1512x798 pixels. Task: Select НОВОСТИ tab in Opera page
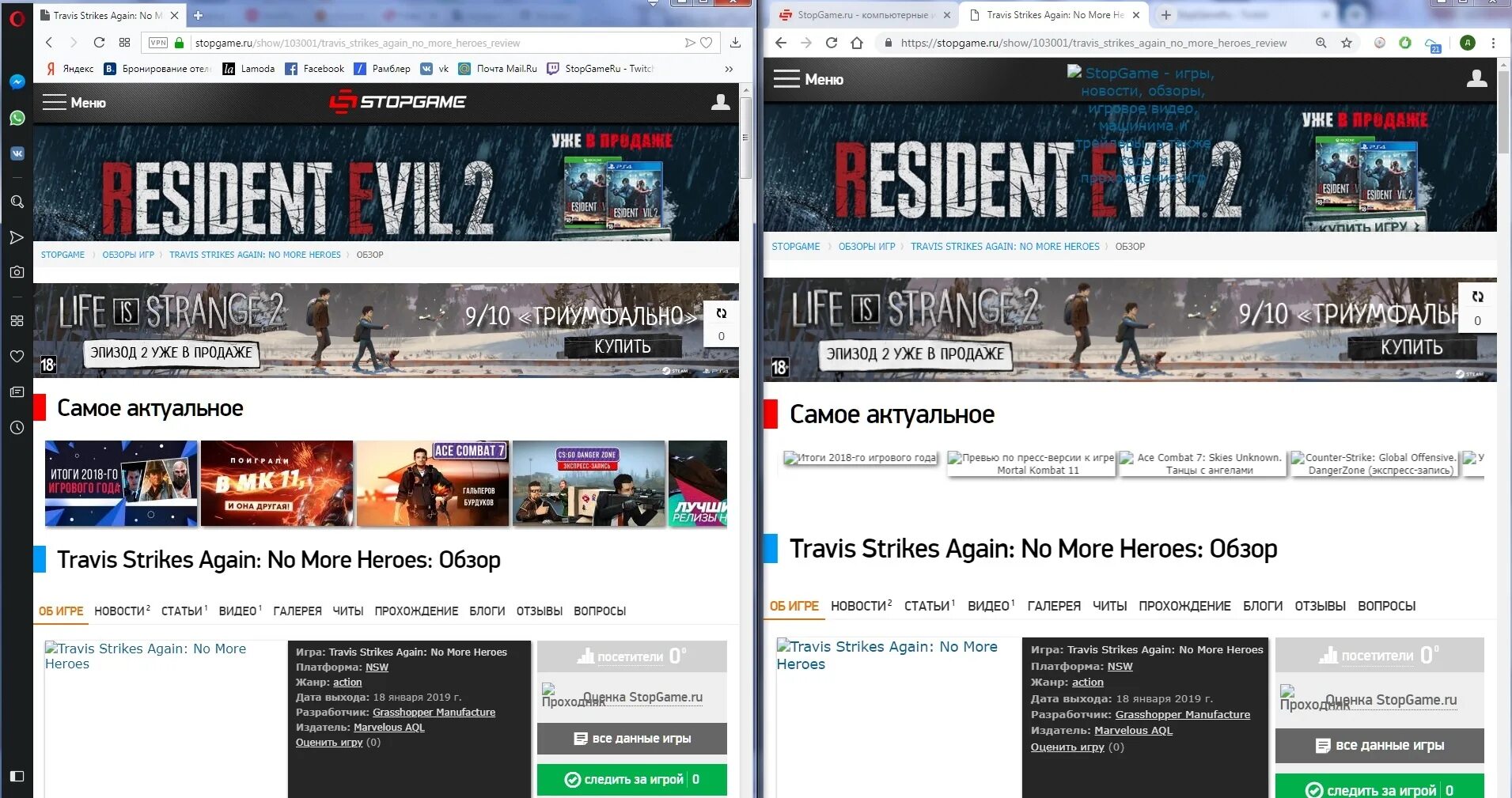(122, 611)
